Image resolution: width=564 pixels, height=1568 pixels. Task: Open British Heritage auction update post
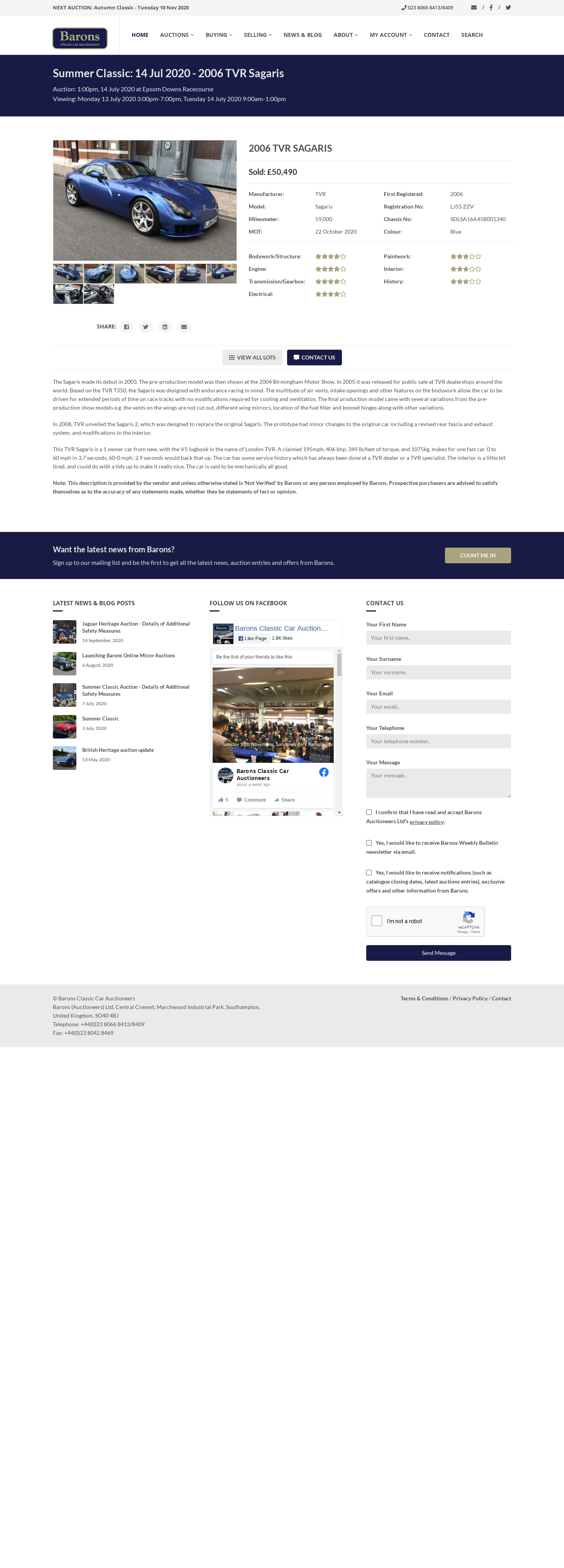tap(118, 750)
